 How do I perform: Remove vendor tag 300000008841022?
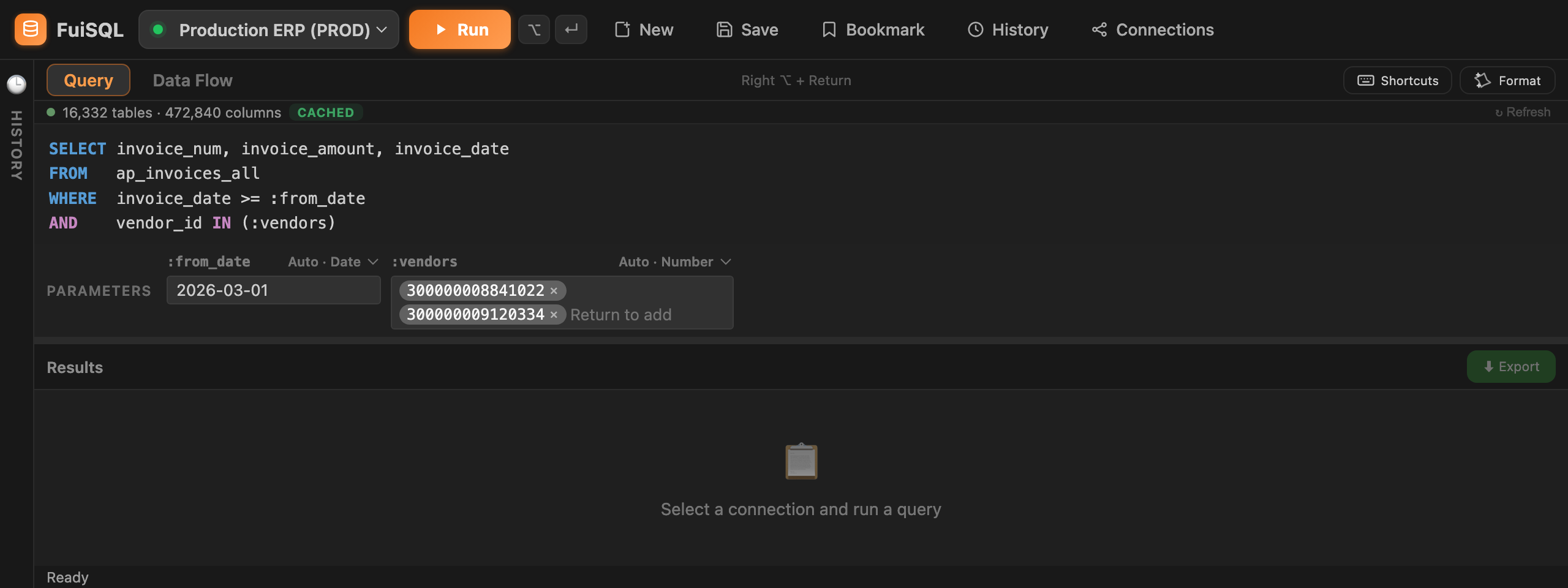[554, 291]
